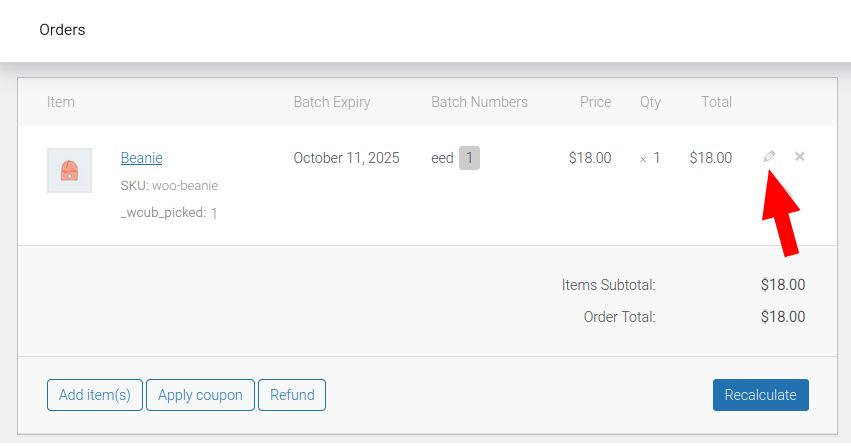Click the pencil edit item icon

click(769, 157)
